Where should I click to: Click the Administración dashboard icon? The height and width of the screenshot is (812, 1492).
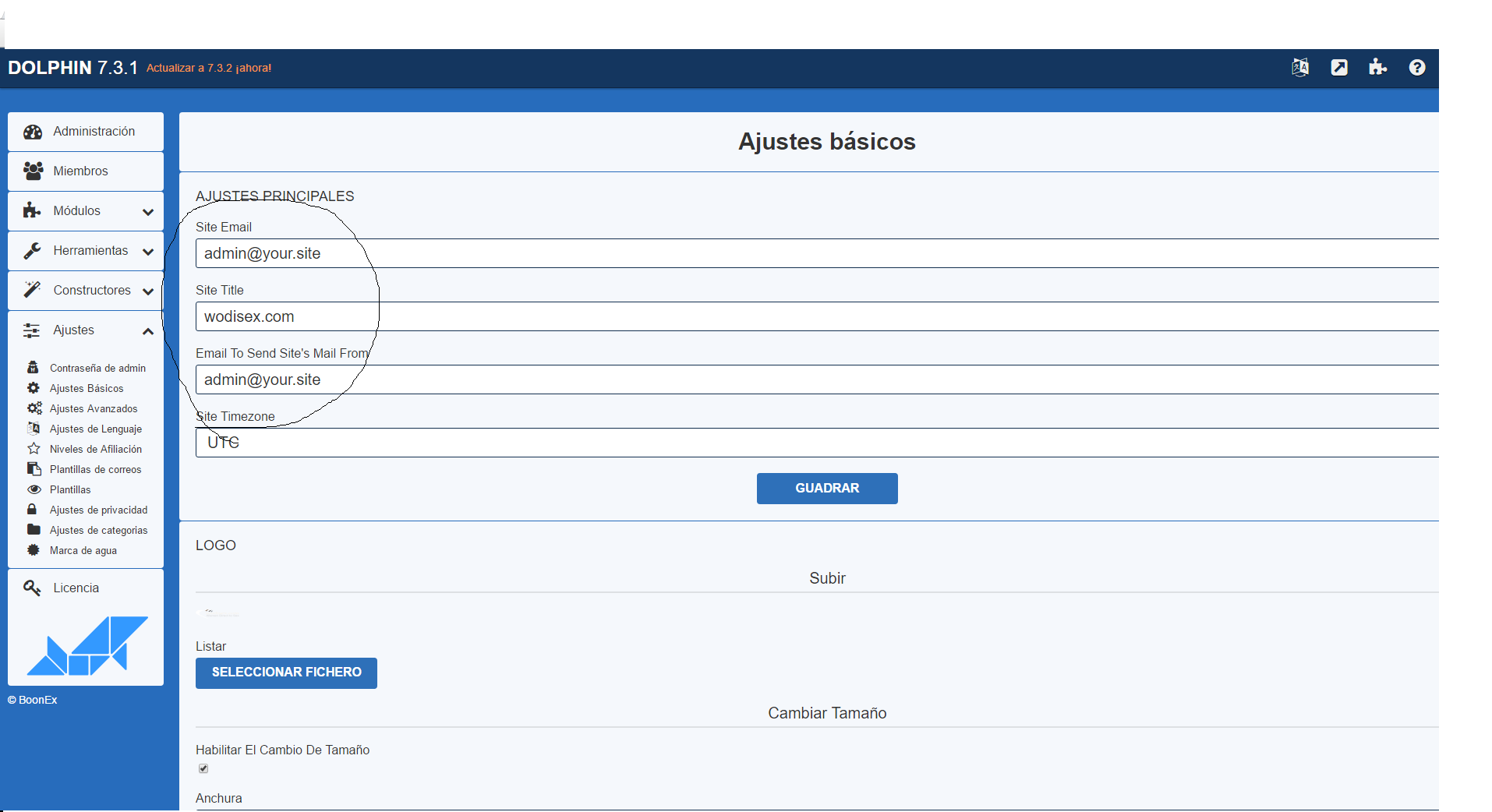click(x=33, y=132)
